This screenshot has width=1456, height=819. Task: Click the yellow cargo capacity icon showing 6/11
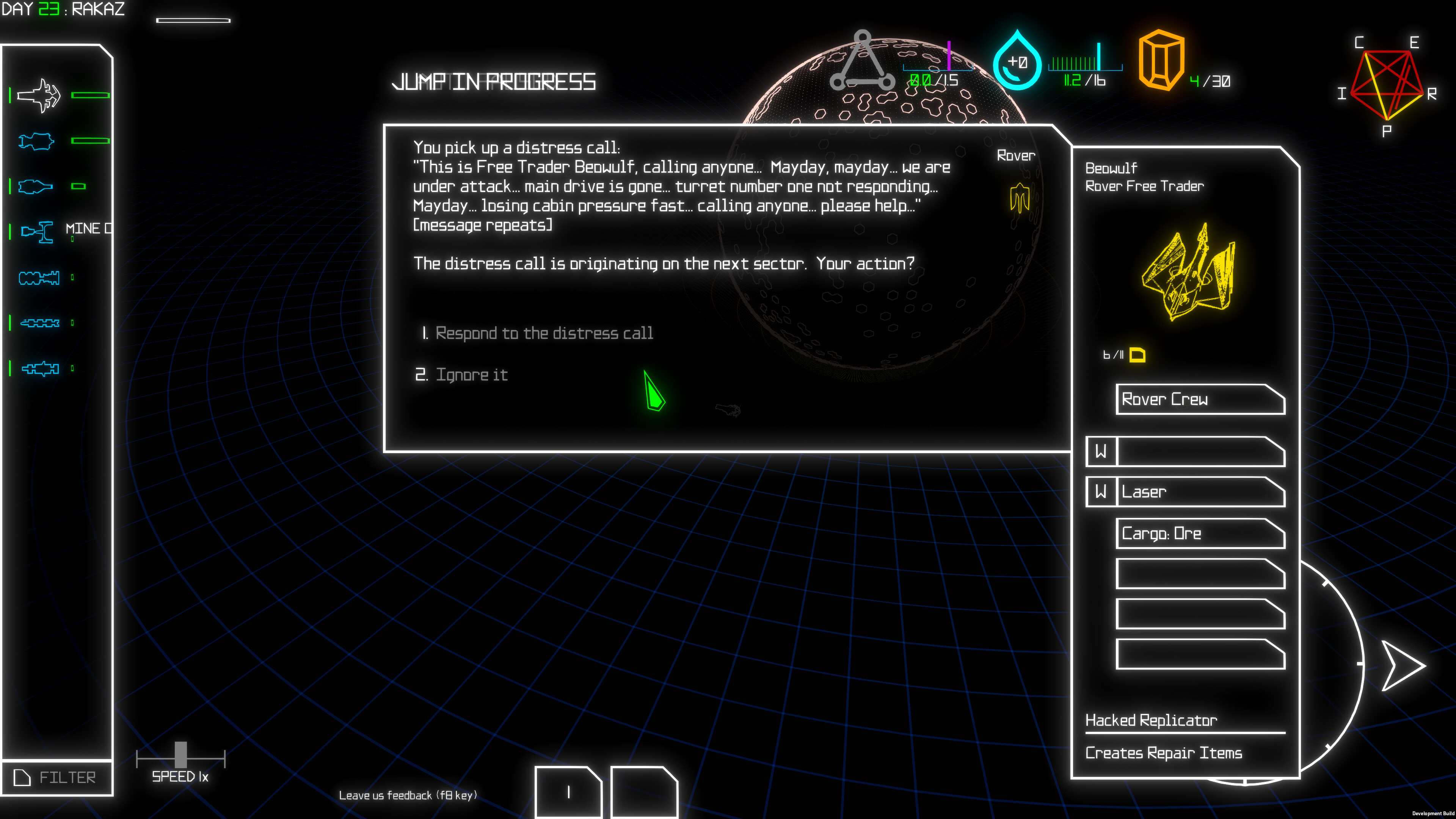coord(1138,355)
